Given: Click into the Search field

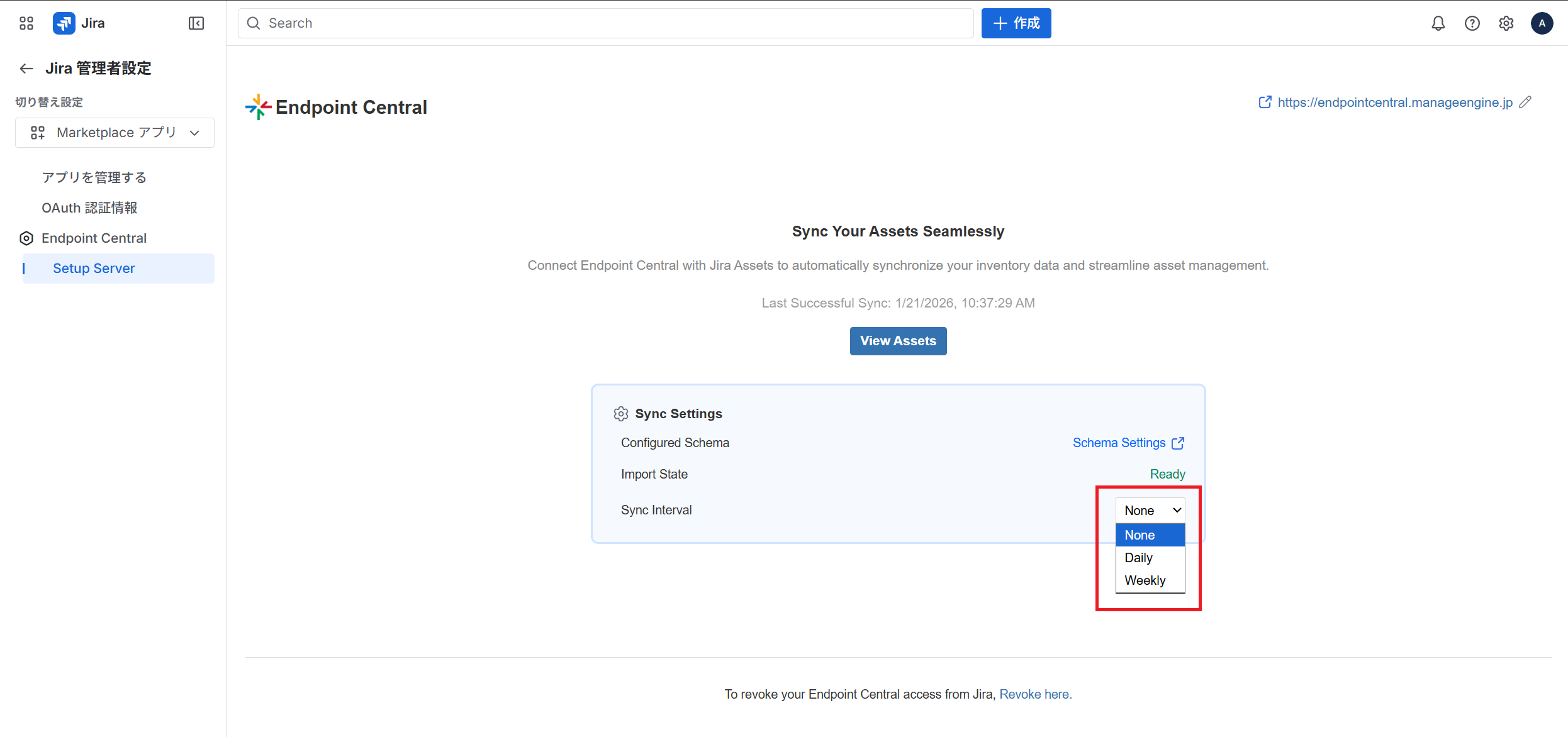Looking at the screenshot, I should [604, 23].
